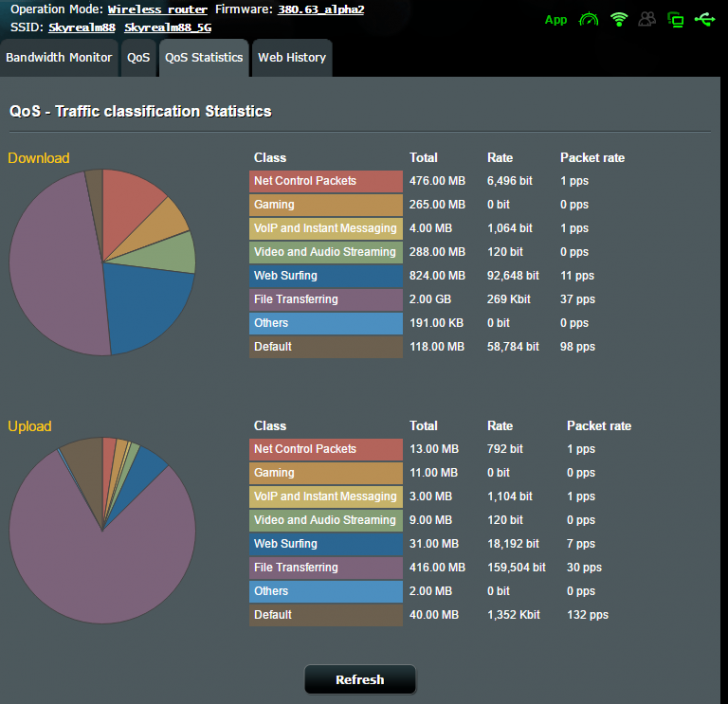
Task: Click Download VoIP and Instant Messaging bar
Action: (326, 228)
